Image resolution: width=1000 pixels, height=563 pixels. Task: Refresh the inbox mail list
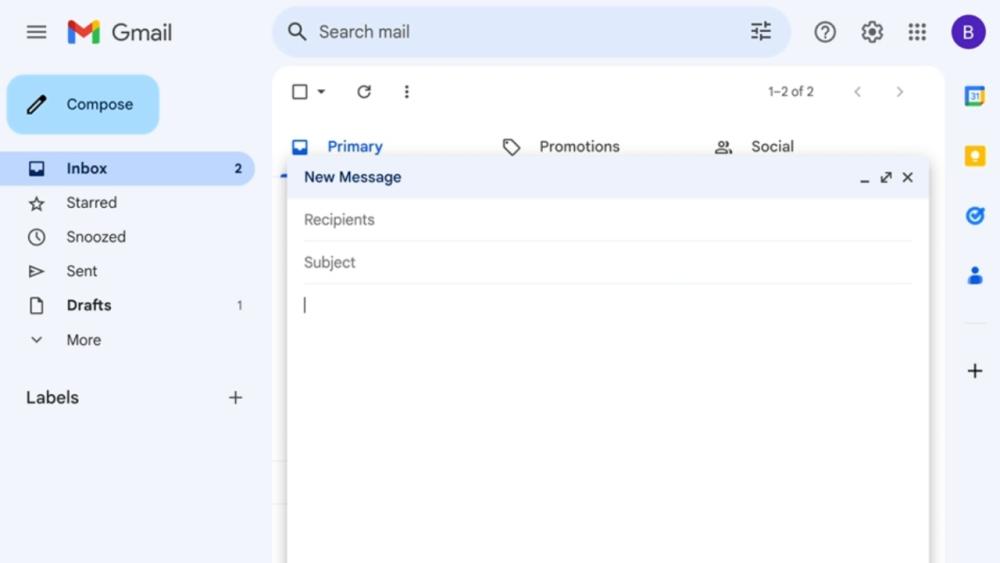364,92
